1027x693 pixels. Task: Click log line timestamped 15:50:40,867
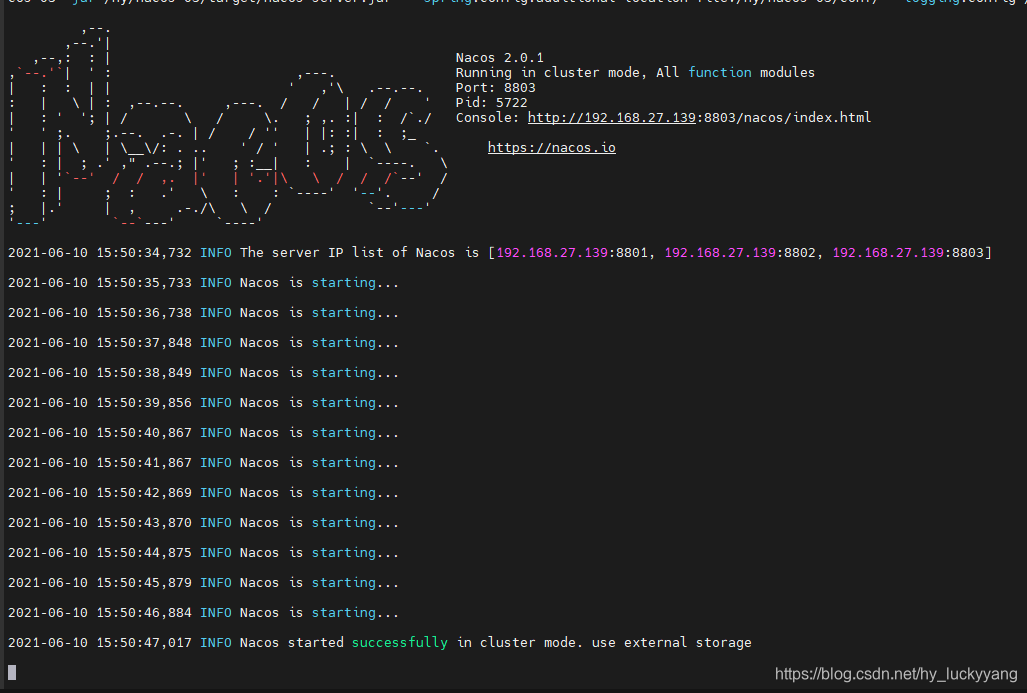point(203,433)
